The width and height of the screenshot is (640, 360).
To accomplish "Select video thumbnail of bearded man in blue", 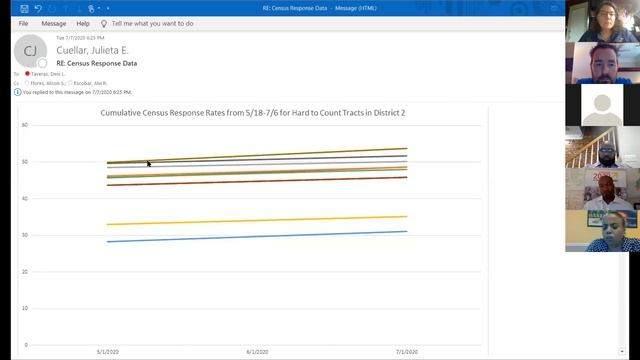I will 602,63.
